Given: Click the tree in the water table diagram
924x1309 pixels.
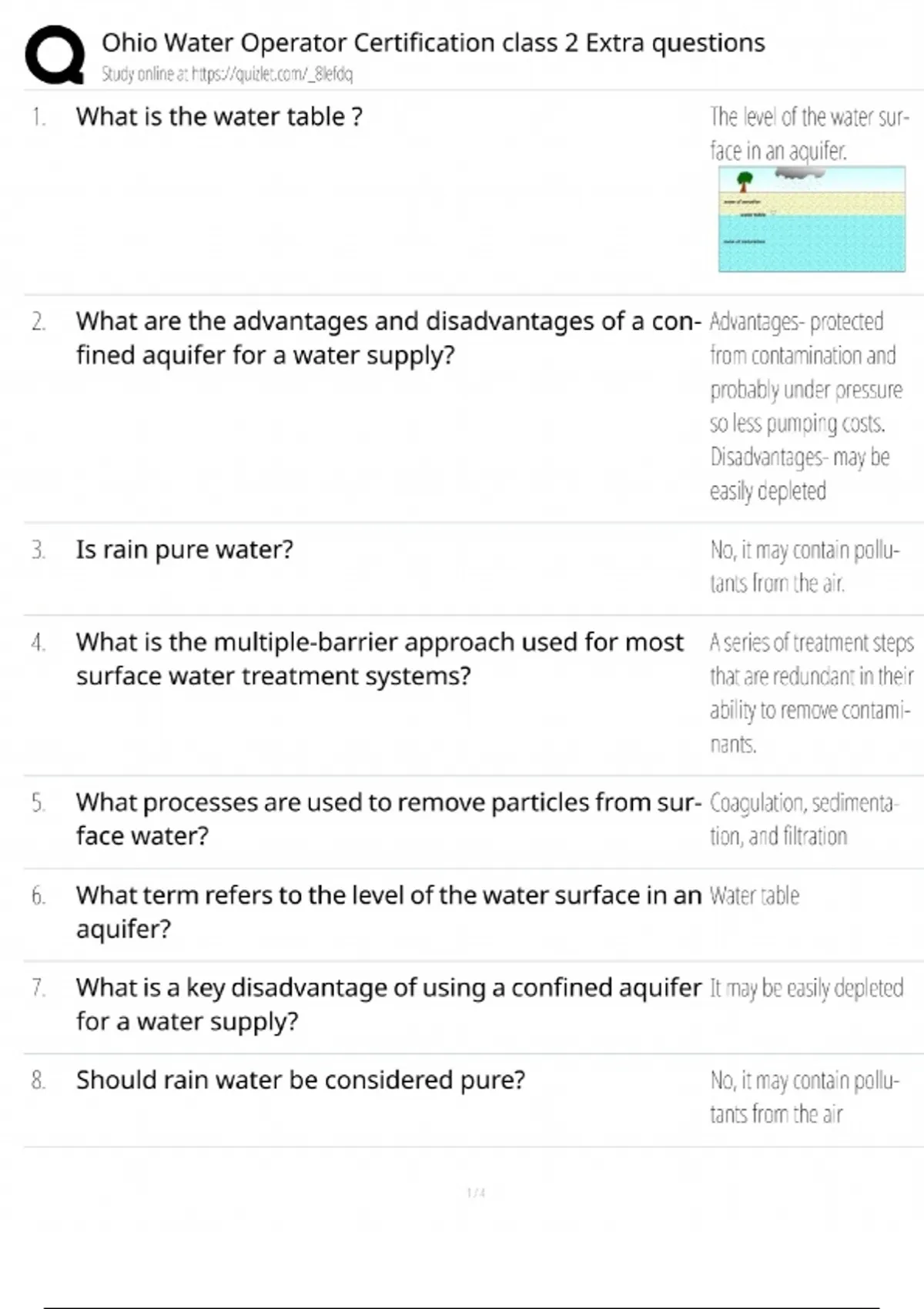Looking at the screenshot, I should [744, 182].
